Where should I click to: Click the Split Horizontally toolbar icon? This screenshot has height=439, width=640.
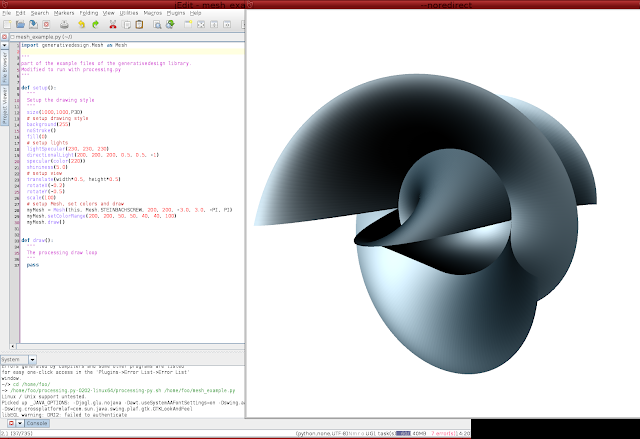point(214,24)
